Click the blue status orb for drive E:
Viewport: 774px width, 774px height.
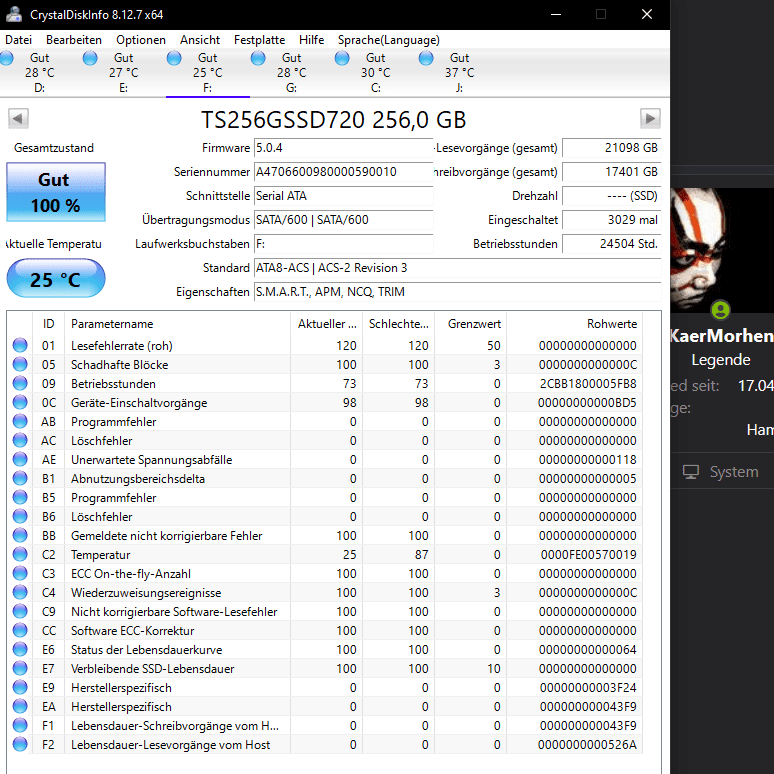pos(90,58)
